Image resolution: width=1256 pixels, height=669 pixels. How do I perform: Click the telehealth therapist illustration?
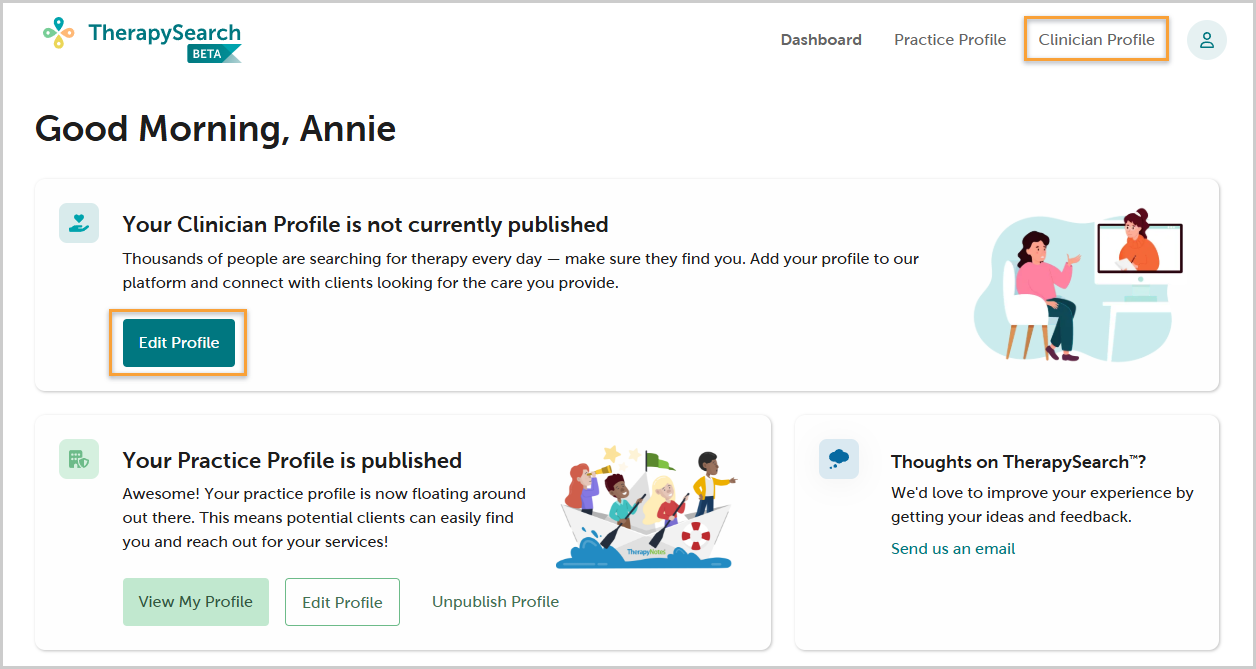click(x=1078, y=285)
